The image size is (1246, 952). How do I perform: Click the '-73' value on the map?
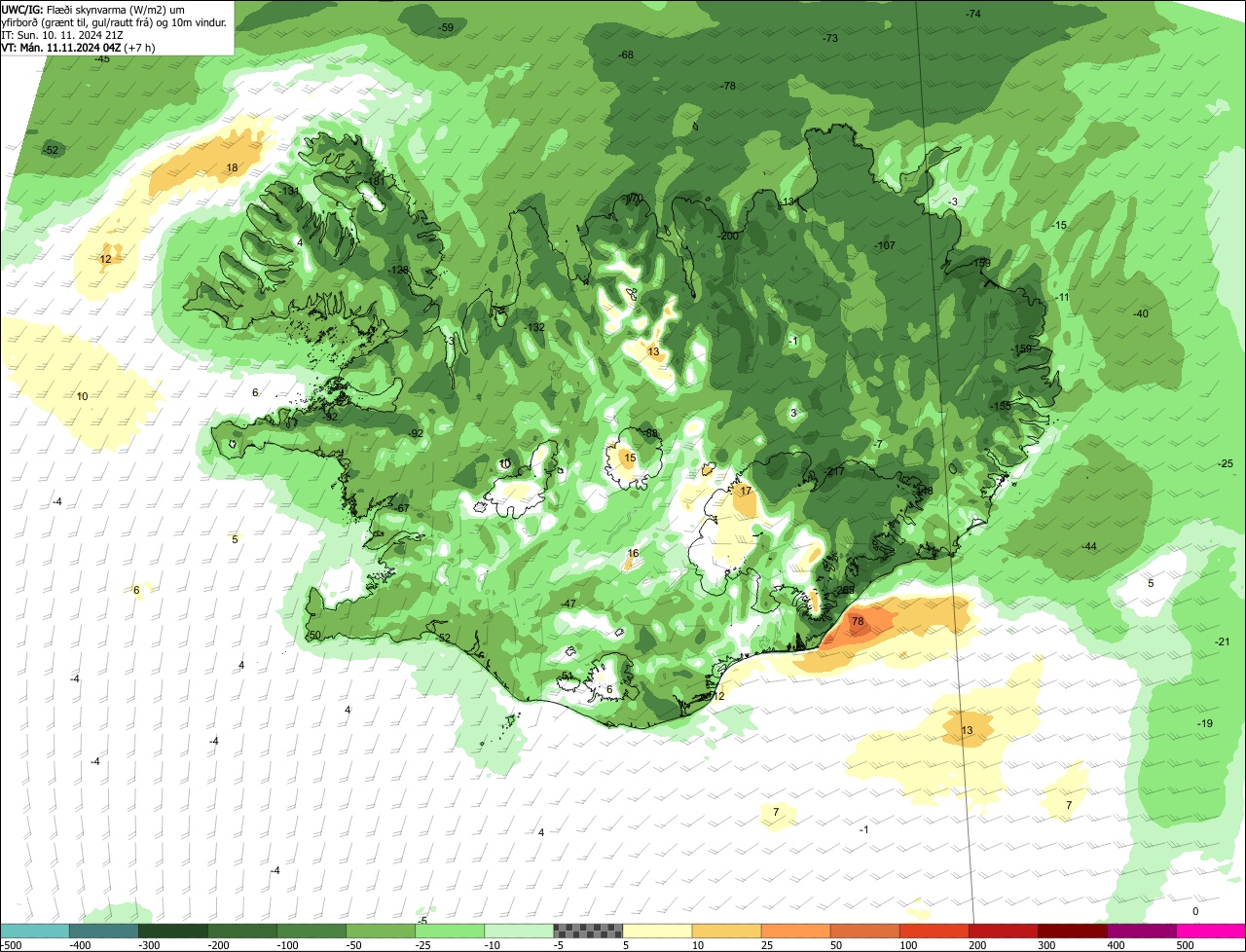pyautogui.click(x=829, y=39)
